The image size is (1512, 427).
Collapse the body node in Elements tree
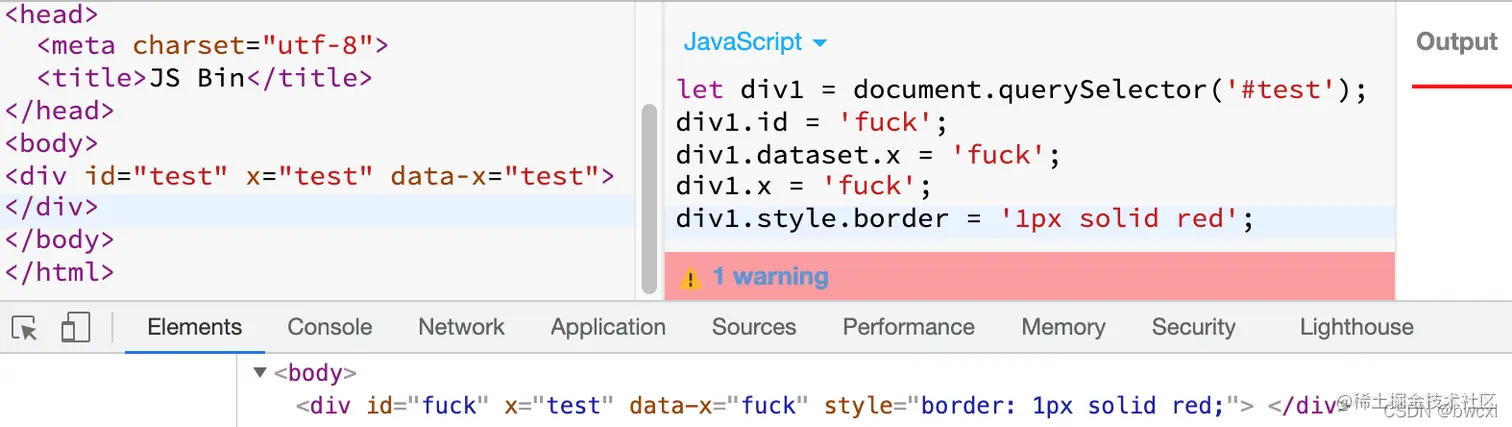260,373
